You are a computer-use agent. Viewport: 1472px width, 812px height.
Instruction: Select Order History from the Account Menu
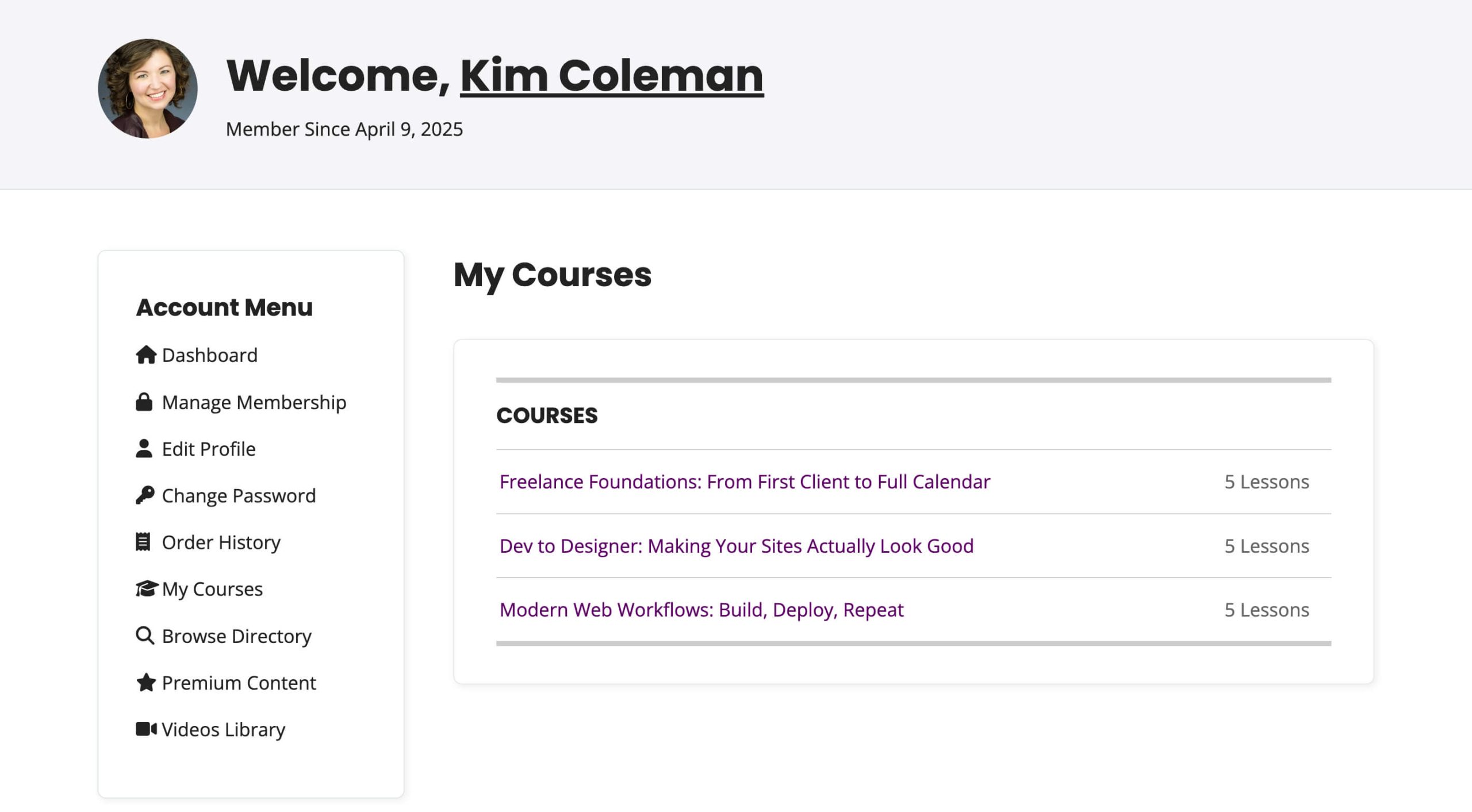221,542
